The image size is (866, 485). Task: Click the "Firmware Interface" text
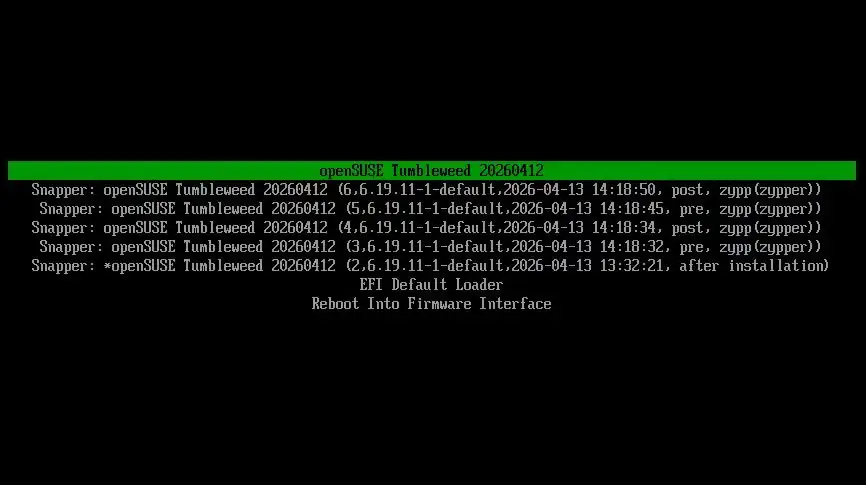pyautogui.click(x=479, y=304)
